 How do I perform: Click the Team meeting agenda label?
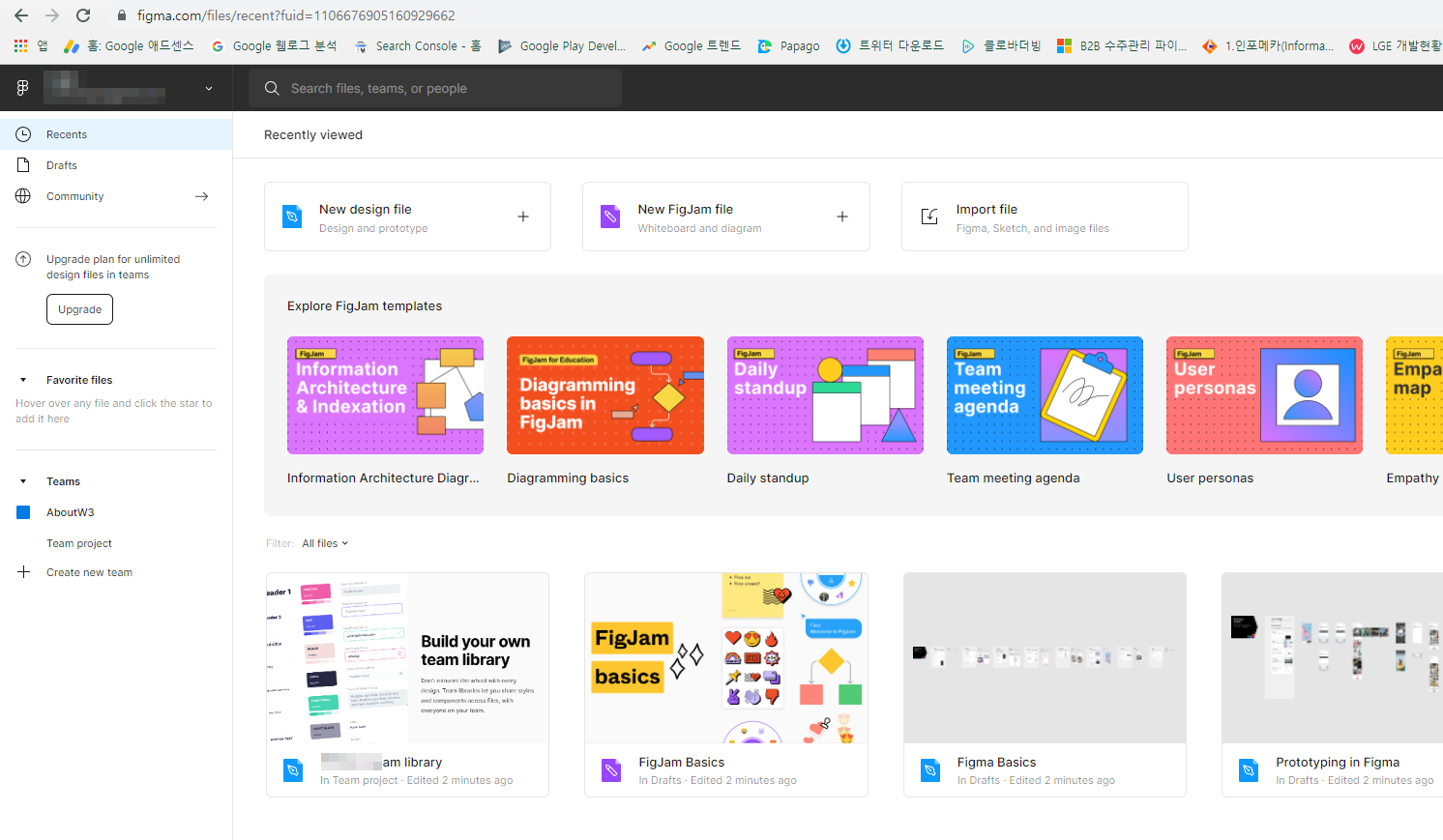tap(1014, 478)
